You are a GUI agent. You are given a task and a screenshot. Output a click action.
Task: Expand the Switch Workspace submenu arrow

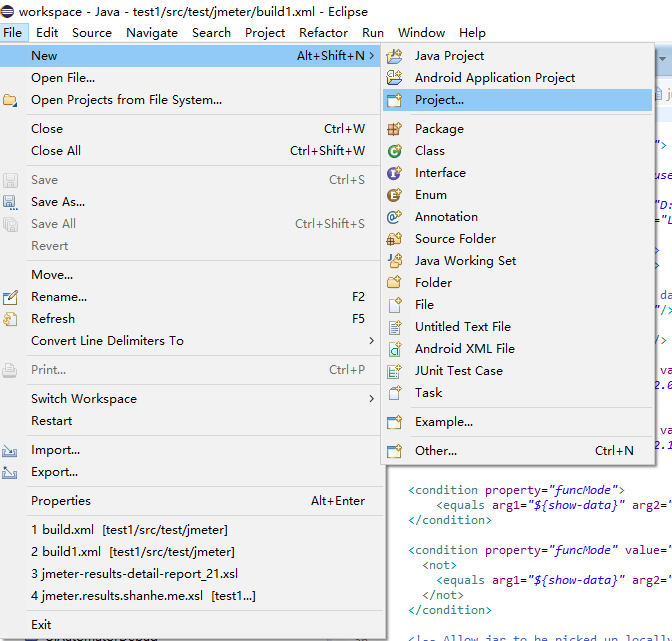pyautogui.click(x=371, y=398)
